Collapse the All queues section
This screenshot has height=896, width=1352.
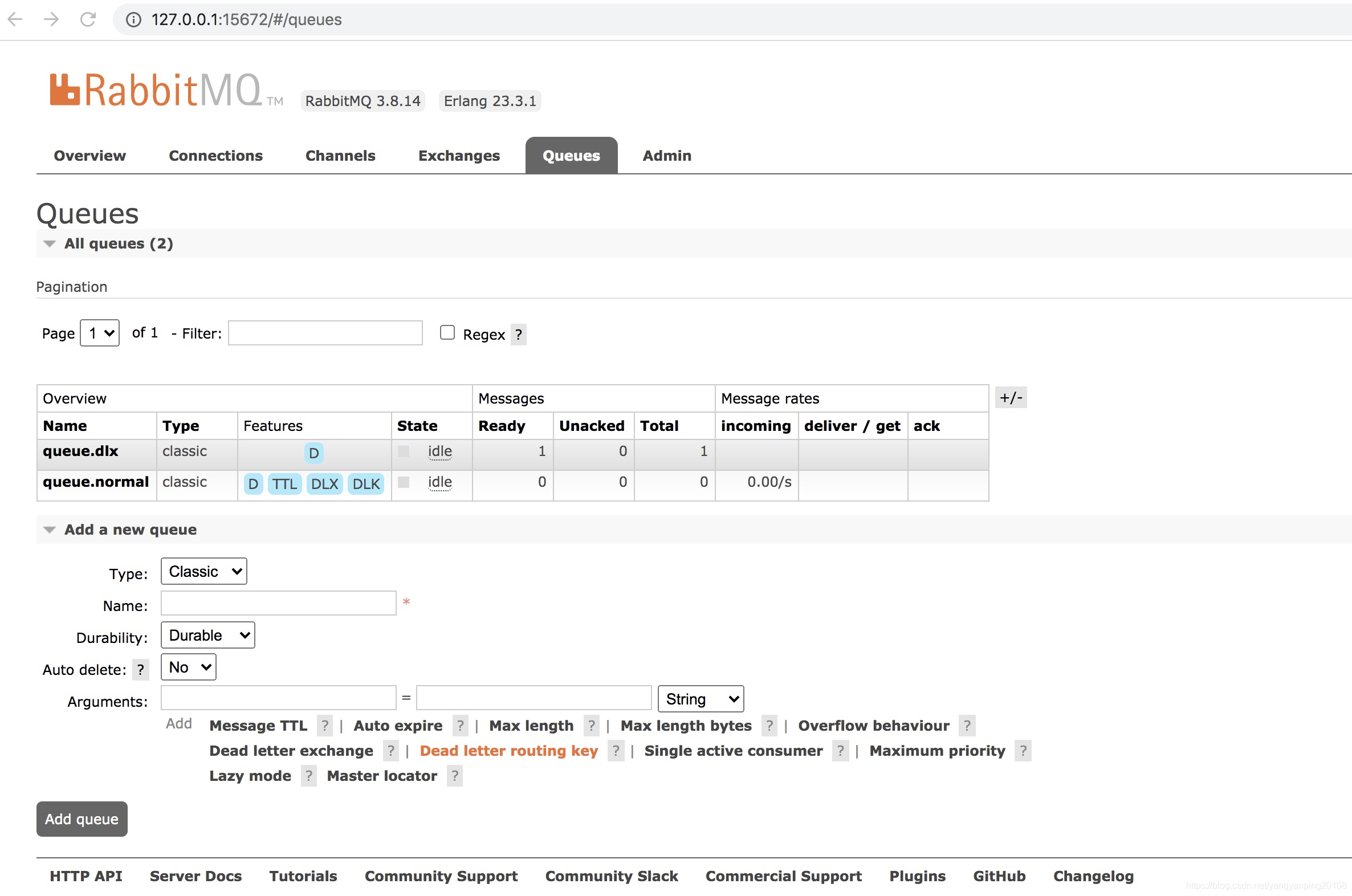pyautogui.click(x=50, y=244)
